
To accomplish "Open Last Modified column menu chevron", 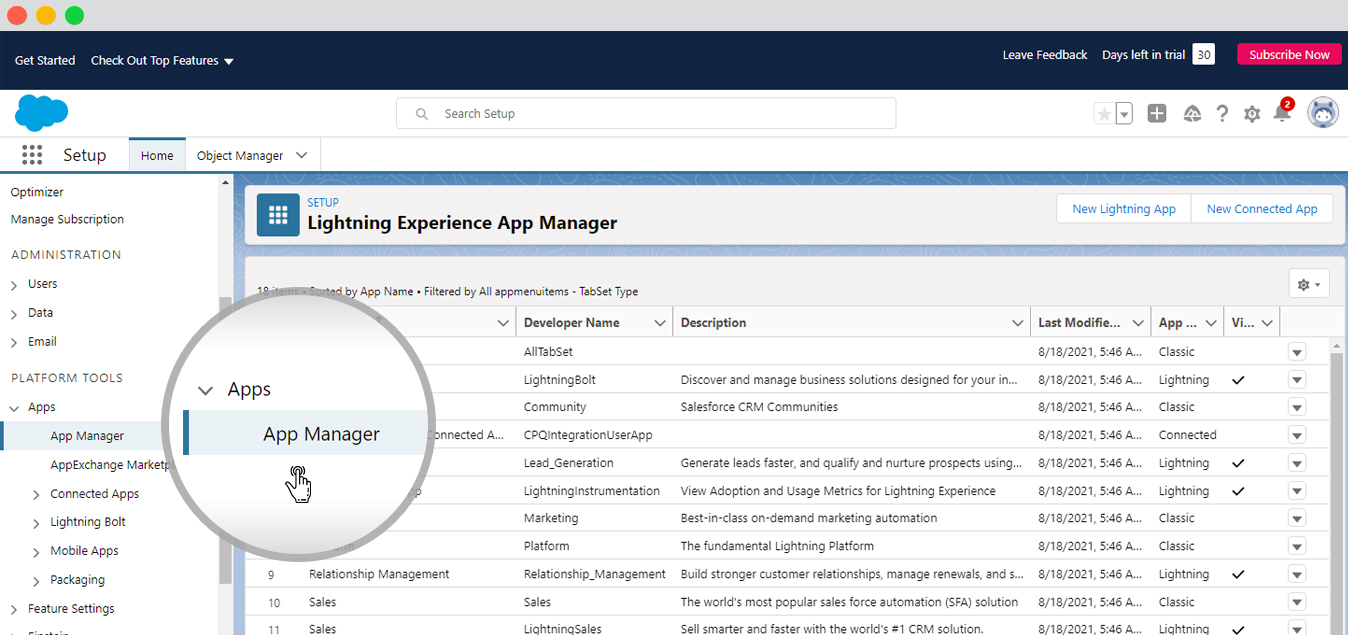I will coord(1139,323).
